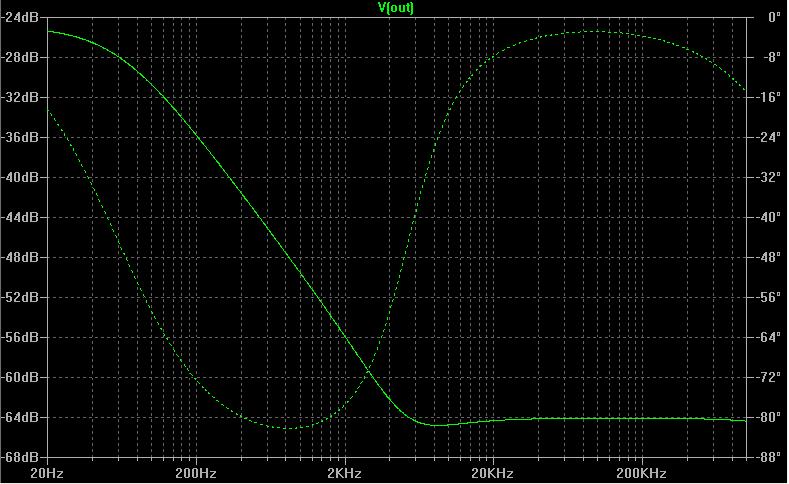The width and height of the screenshot is (789, 484).
Task: Click the -36dB magnitude axis label
Action: (x=20, y=137)
